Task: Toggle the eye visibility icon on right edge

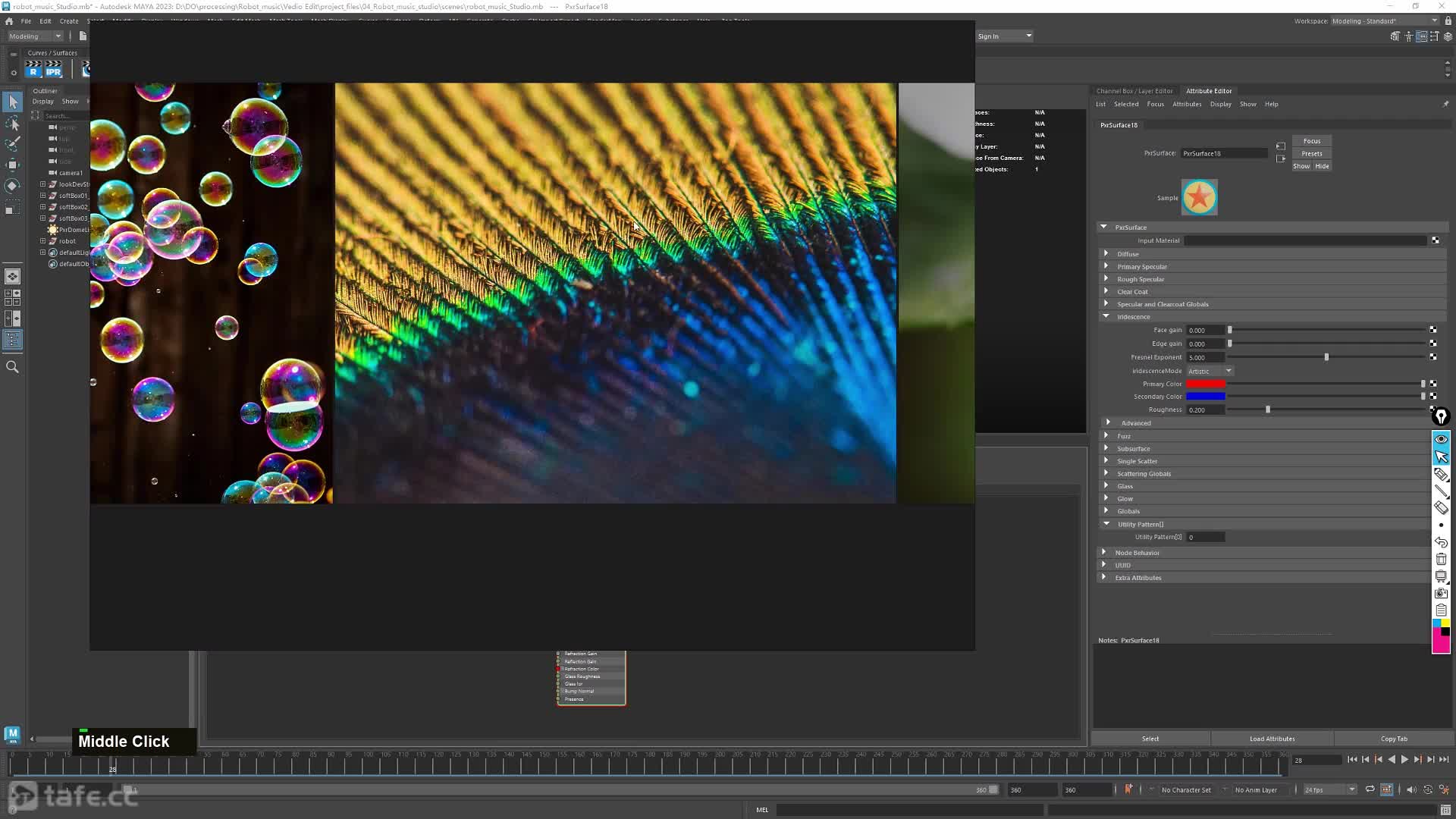Action: tap(1442, 439)
